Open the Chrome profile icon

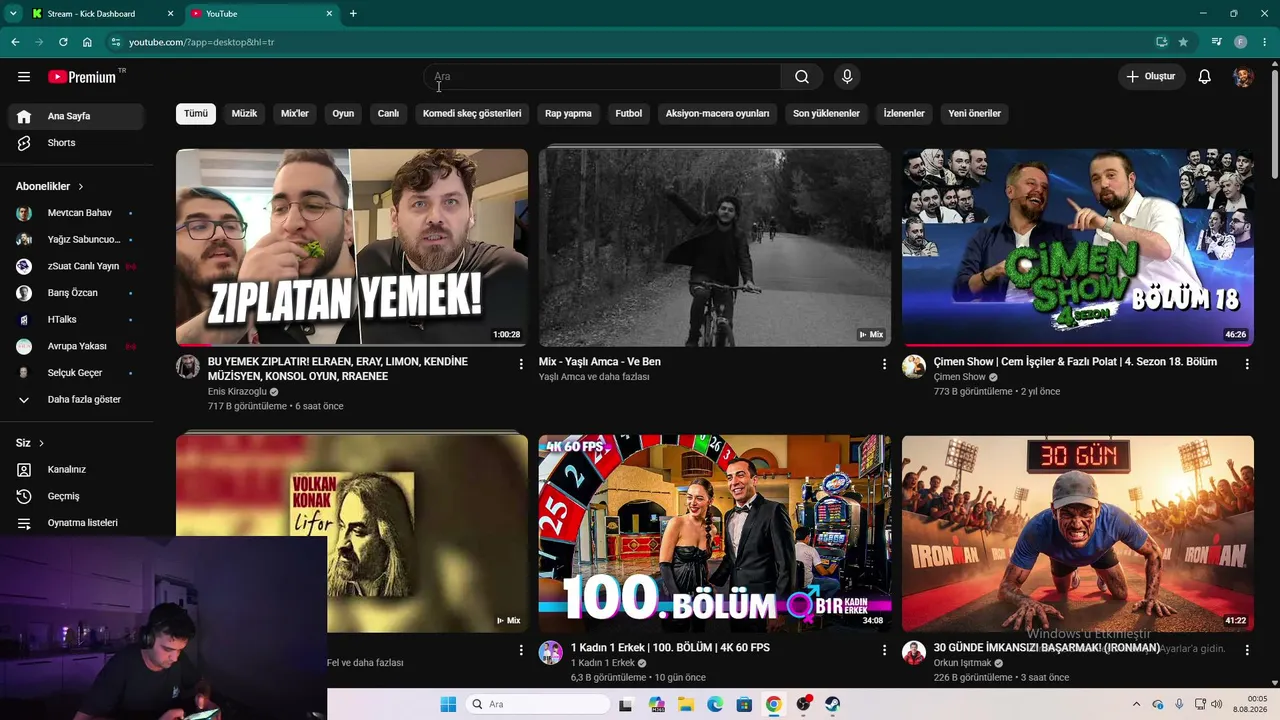[1240, 42]
